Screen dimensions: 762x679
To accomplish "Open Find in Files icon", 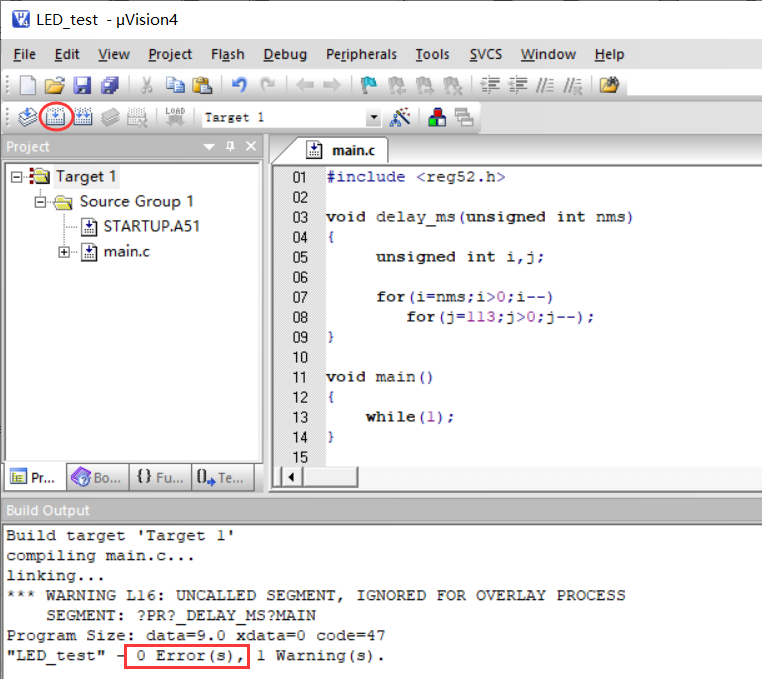I will coord(609,85).
